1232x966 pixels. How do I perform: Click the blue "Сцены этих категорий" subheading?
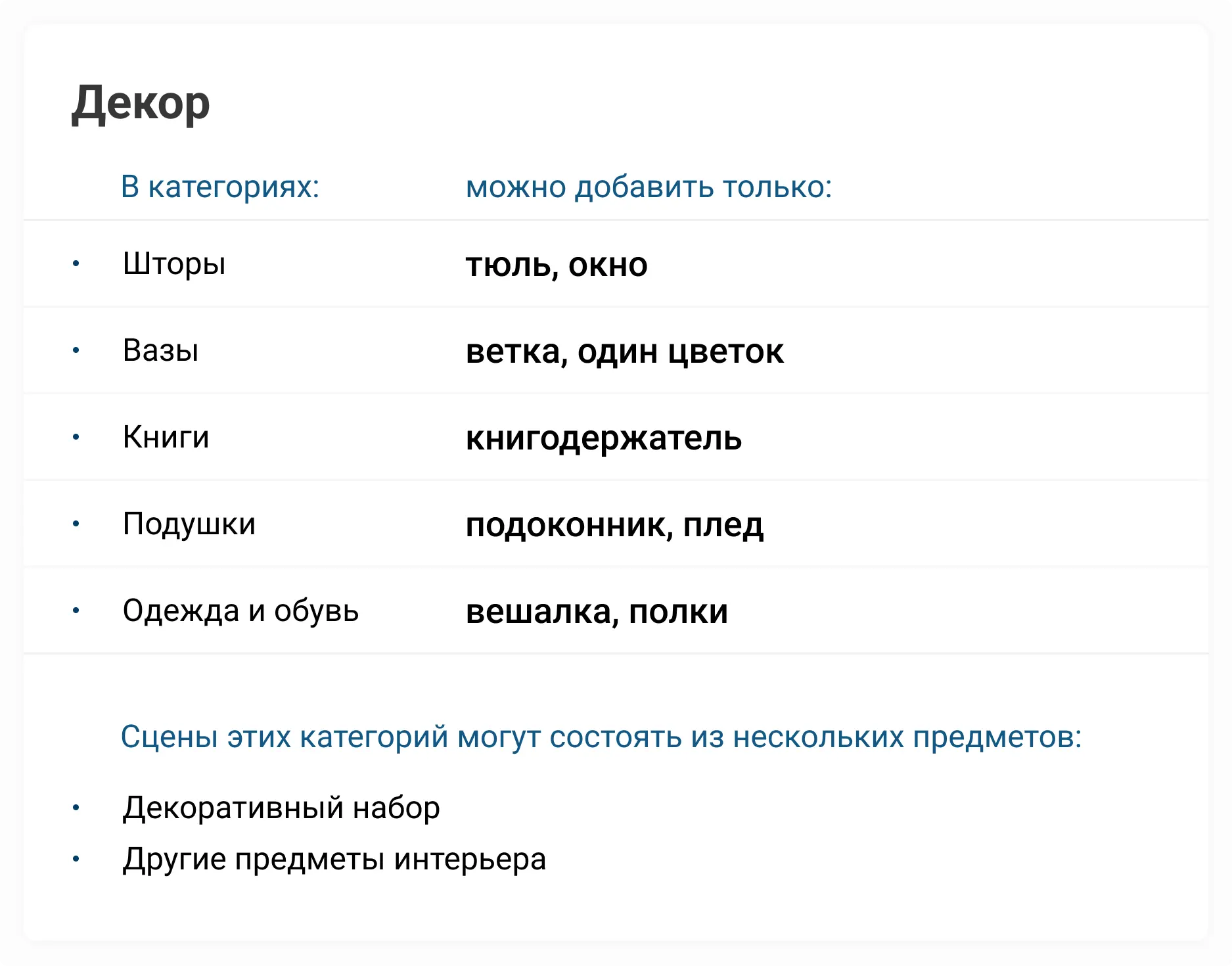click(601, 737)
